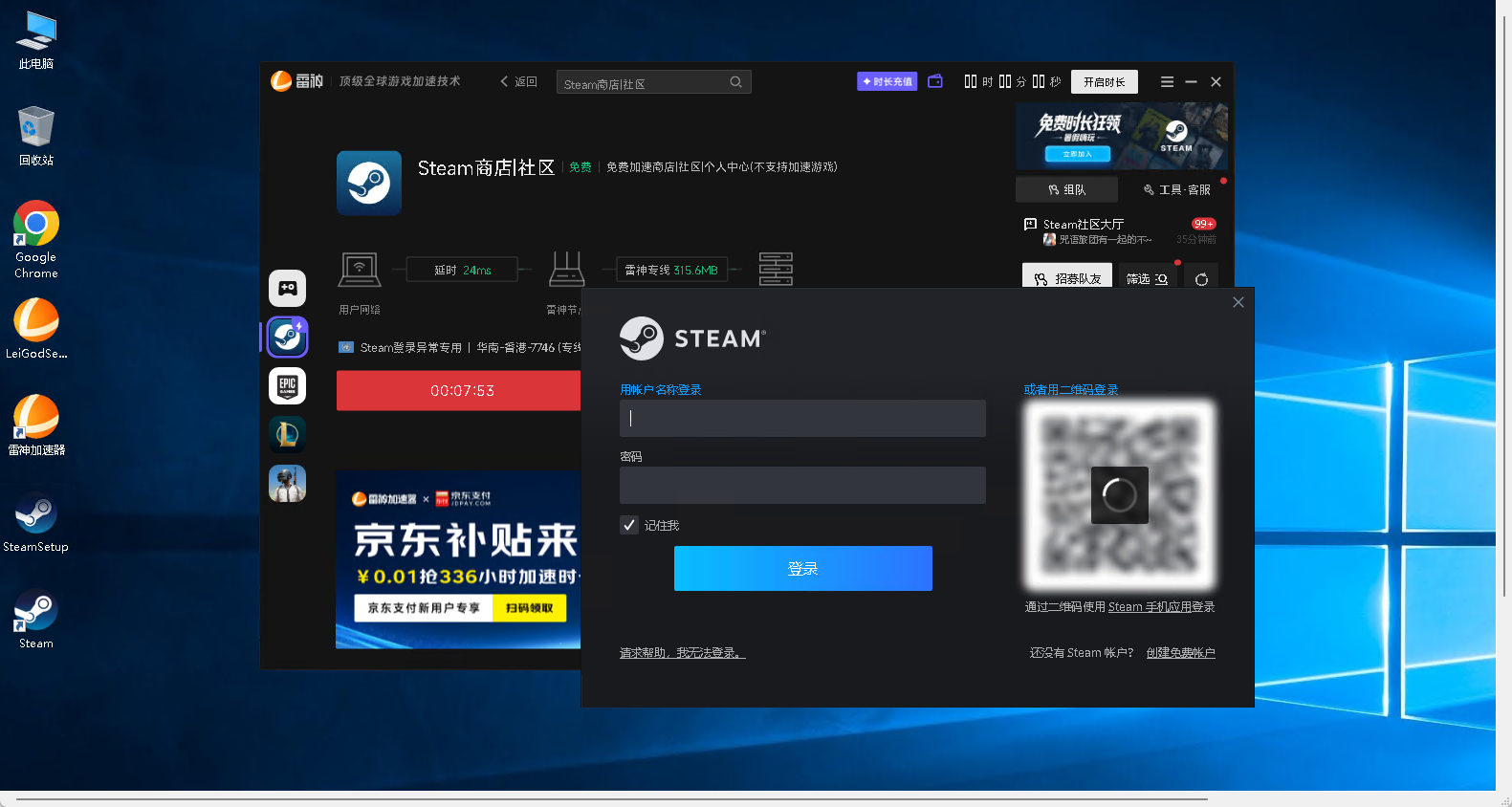Click the Steam password input field
The image size is (1512, 807).
[x=802, y=485]
